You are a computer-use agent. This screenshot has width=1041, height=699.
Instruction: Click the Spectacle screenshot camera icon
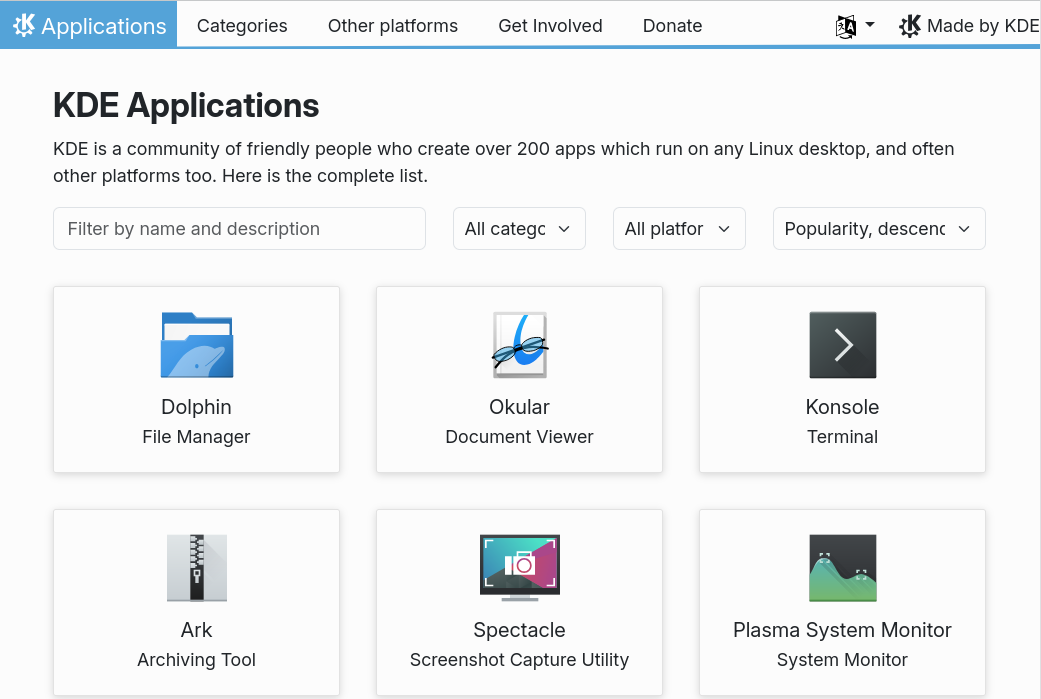pos(519,568)
